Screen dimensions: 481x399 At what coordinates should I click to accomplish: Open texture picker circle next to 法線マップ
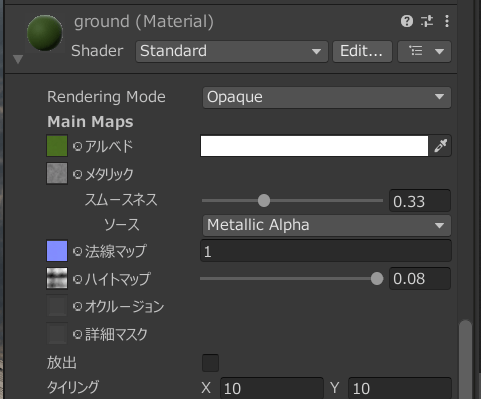[77, 251]
